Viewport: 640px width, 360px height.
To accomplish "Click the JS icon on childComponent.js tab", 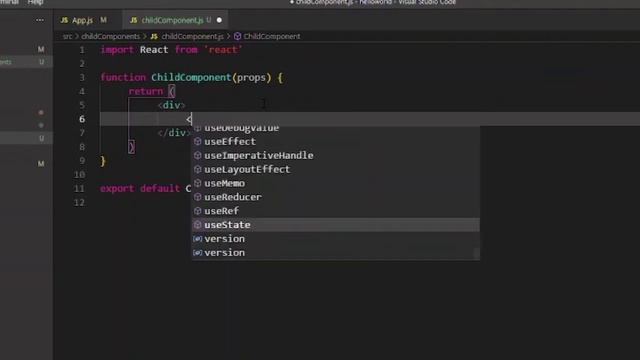I will tap(133, 20).
